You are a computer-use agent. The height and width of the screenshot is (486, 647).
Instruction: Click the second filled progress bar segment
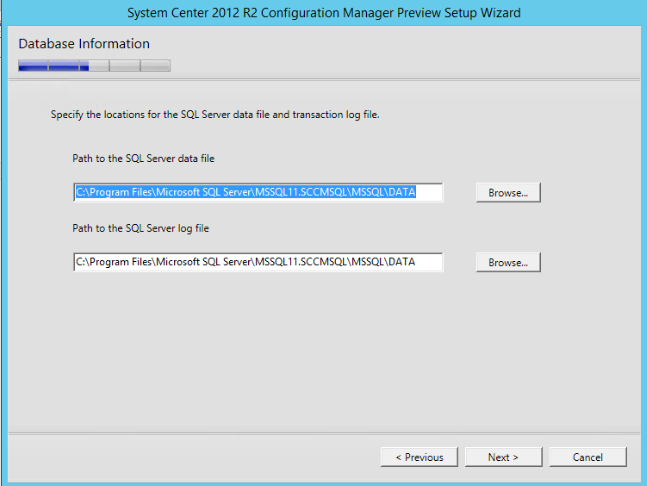63,66
